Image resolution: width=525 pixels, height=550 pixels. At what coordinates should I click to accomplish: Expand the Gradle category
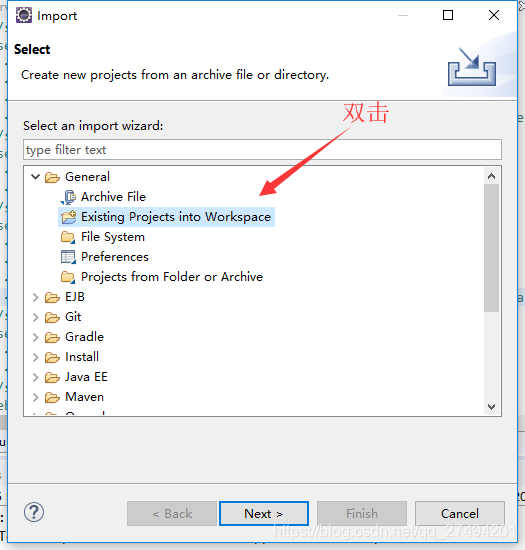click(x=35, y=337)
